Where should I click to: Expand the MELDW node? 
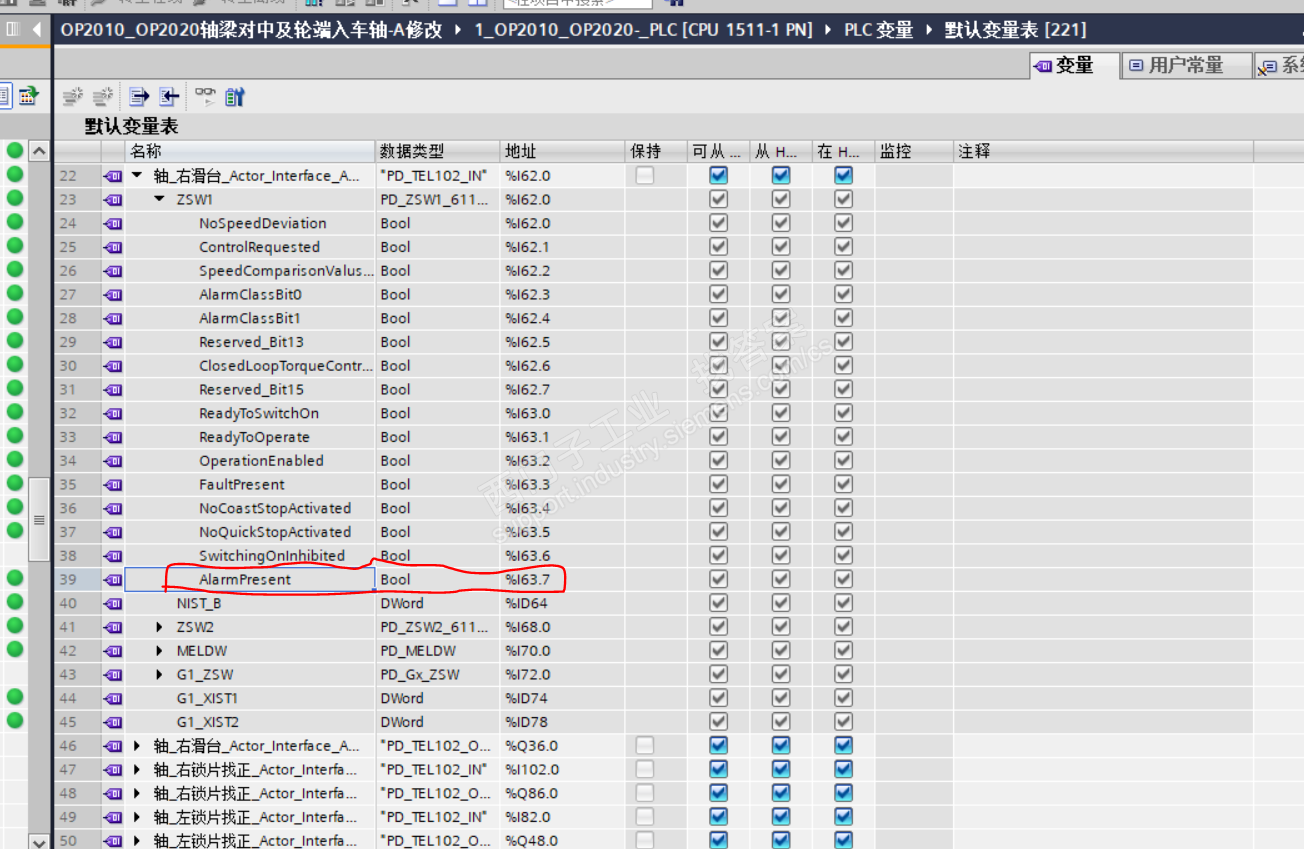[x=160, y=651]
